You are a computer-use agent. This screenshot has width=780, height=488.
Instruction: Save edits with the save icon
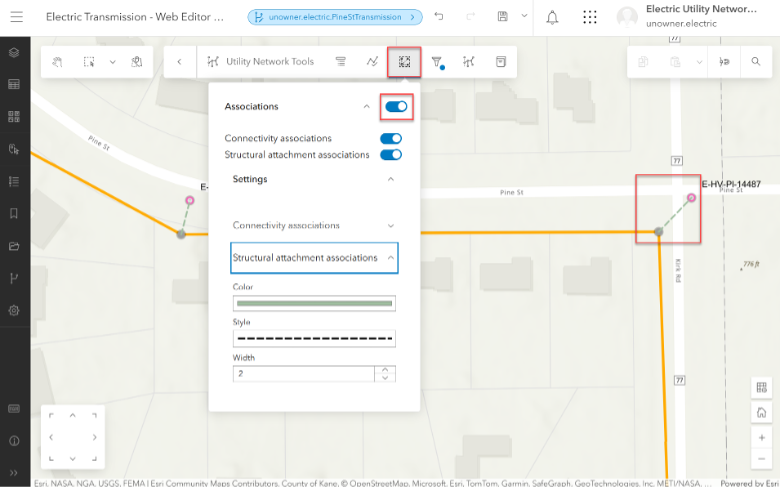[502, 16]
